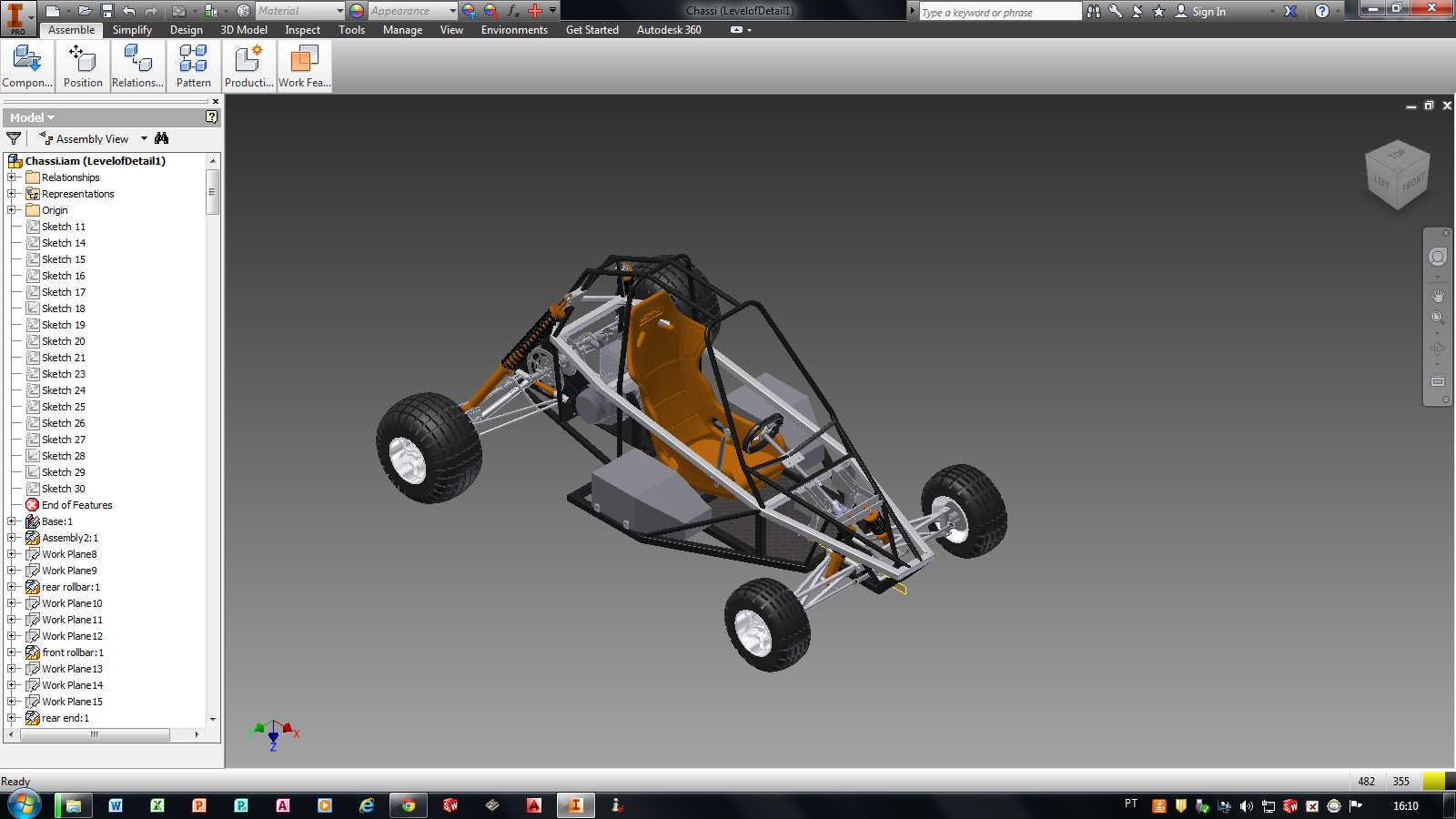Click the Parameters fx icon

513,11
